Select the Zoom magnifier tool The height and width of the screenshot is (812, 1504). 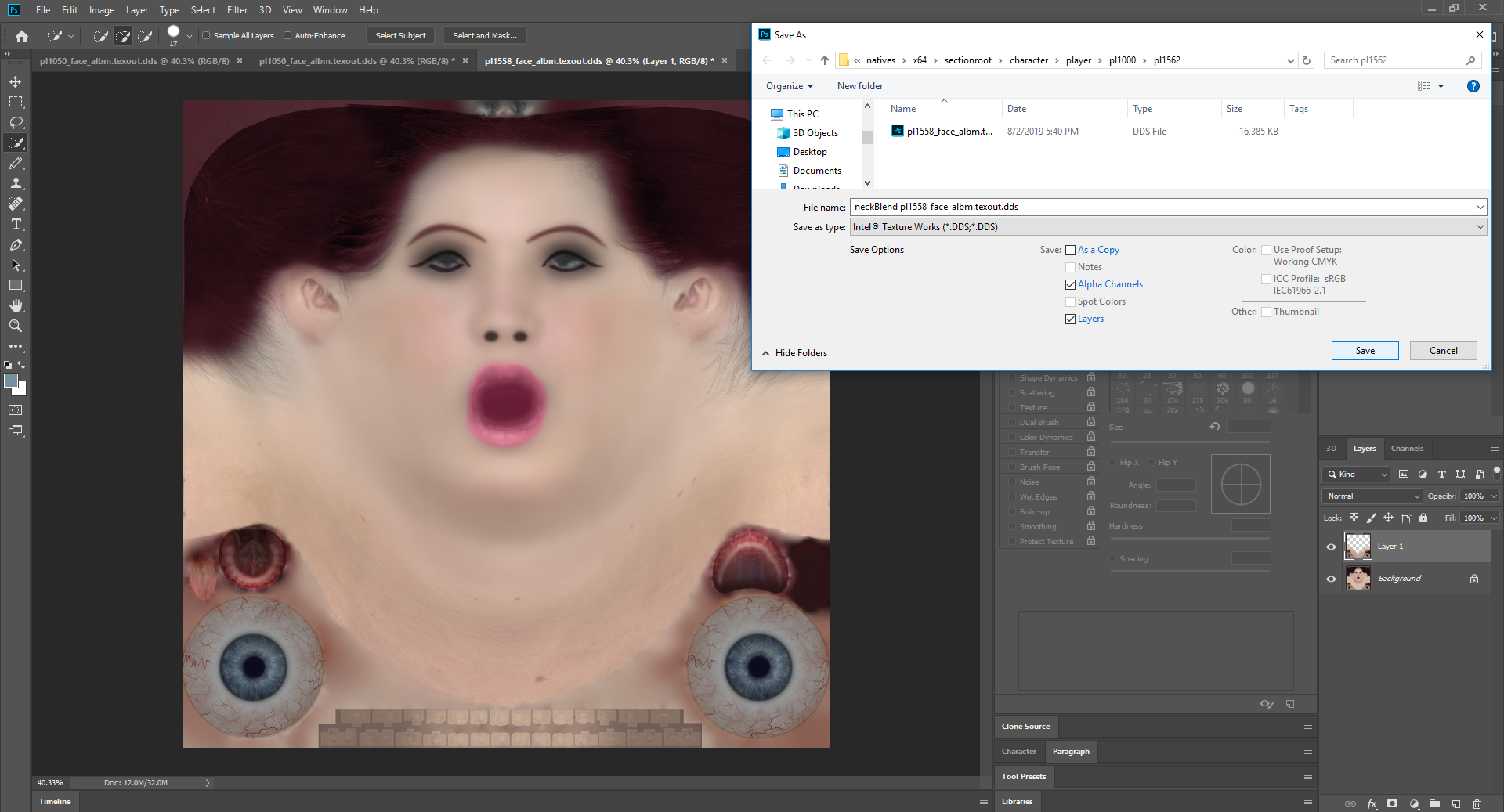click(x=16, y=326)
